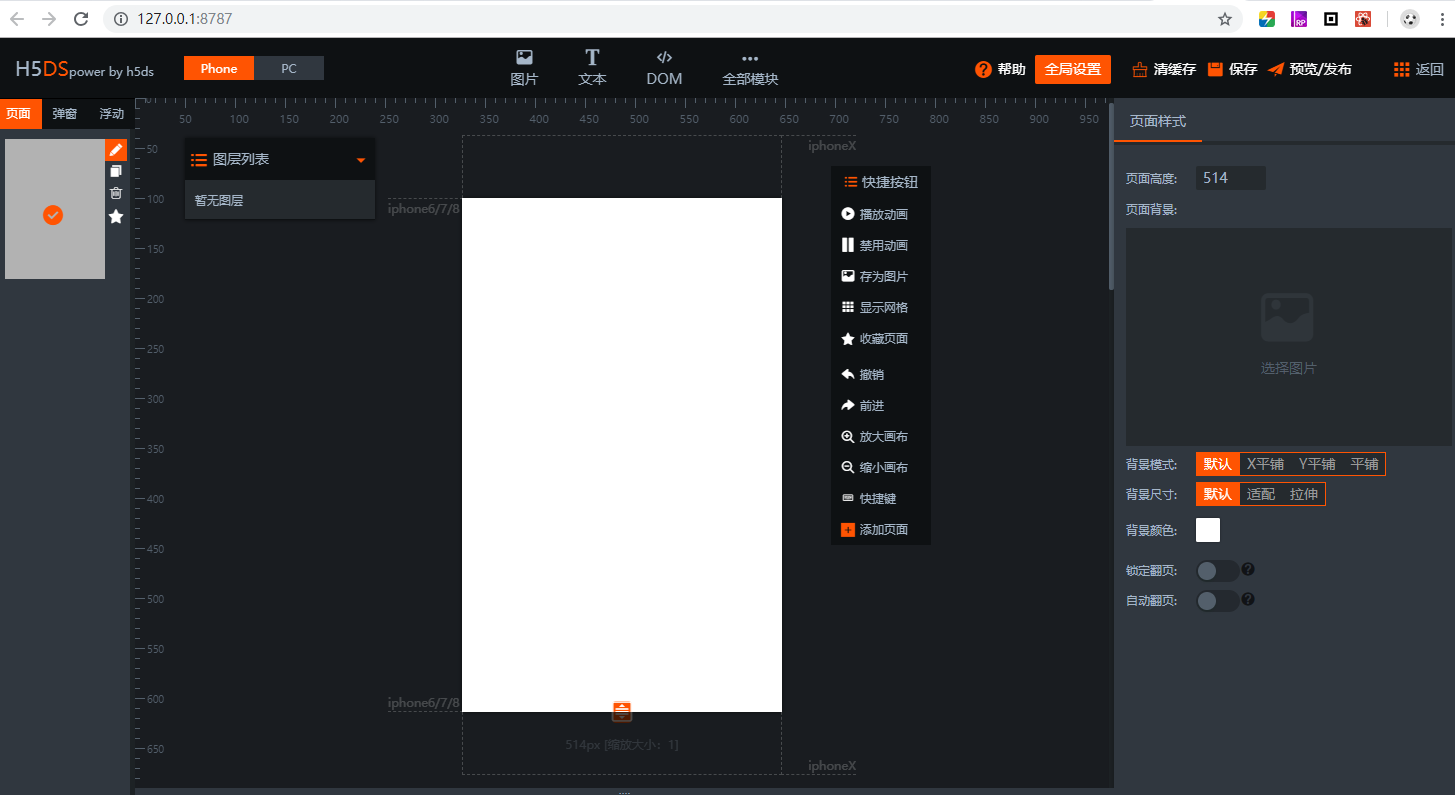Click the orange page height handle below canvas
1455x795 pixels.
point(622,712)
